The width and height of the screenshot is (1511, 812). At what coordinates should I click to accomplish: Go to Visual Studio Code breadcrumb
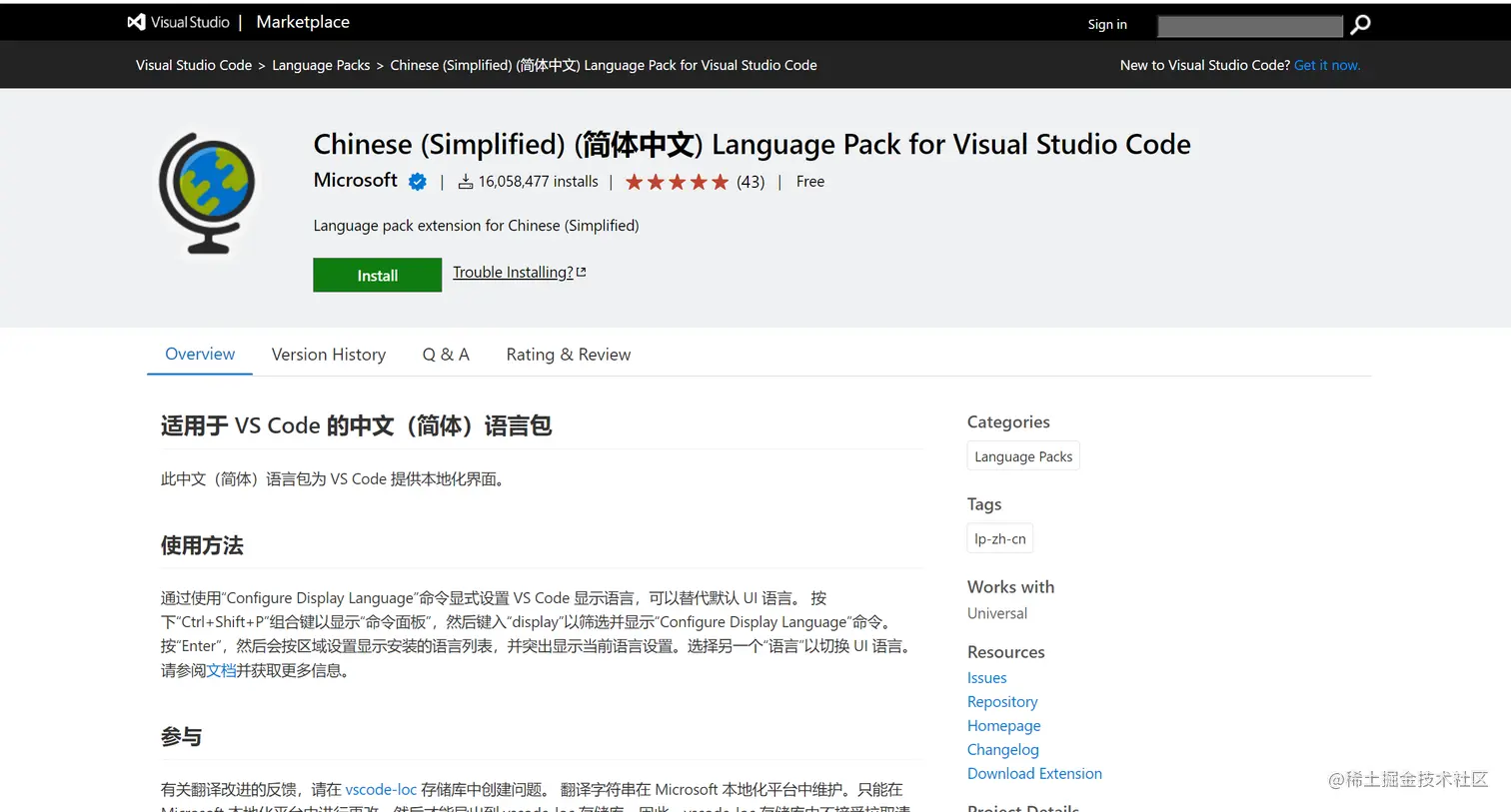[194, 65]
